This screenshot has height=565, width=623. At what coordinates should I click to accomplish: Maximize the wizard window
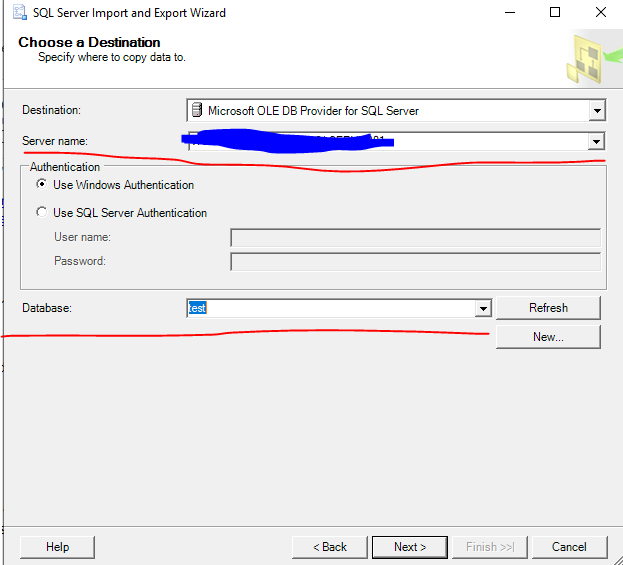coord(555,12)
